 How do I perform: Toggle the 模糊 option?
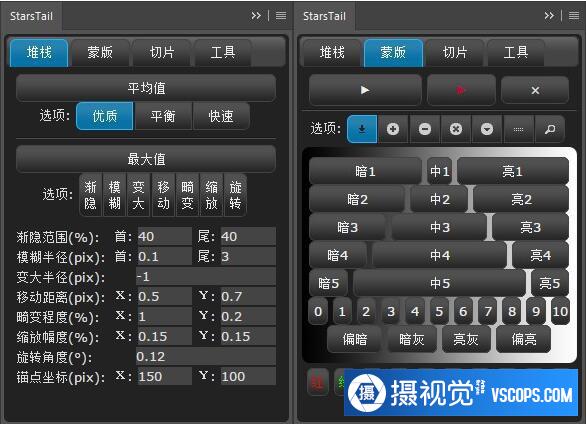pos(114,195)
